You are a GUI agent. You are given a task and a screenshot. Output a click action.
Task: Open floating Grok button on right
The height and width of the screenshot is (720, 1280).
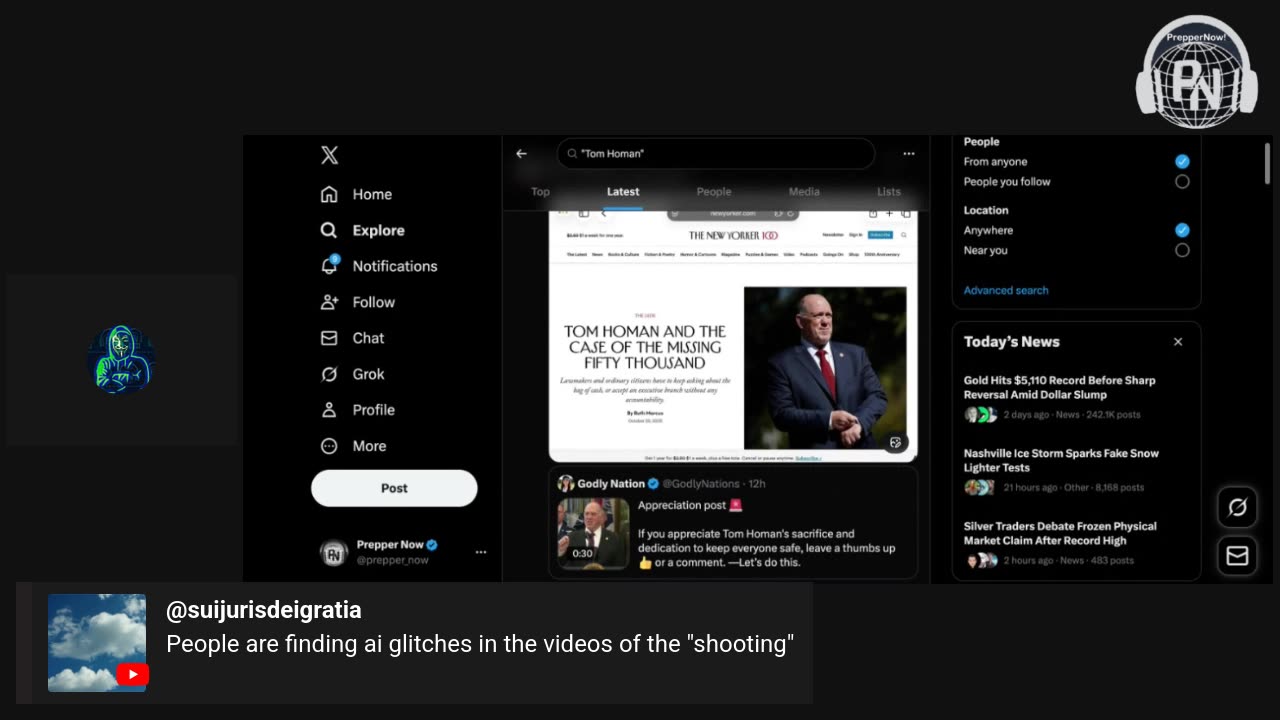(1237, 508)
